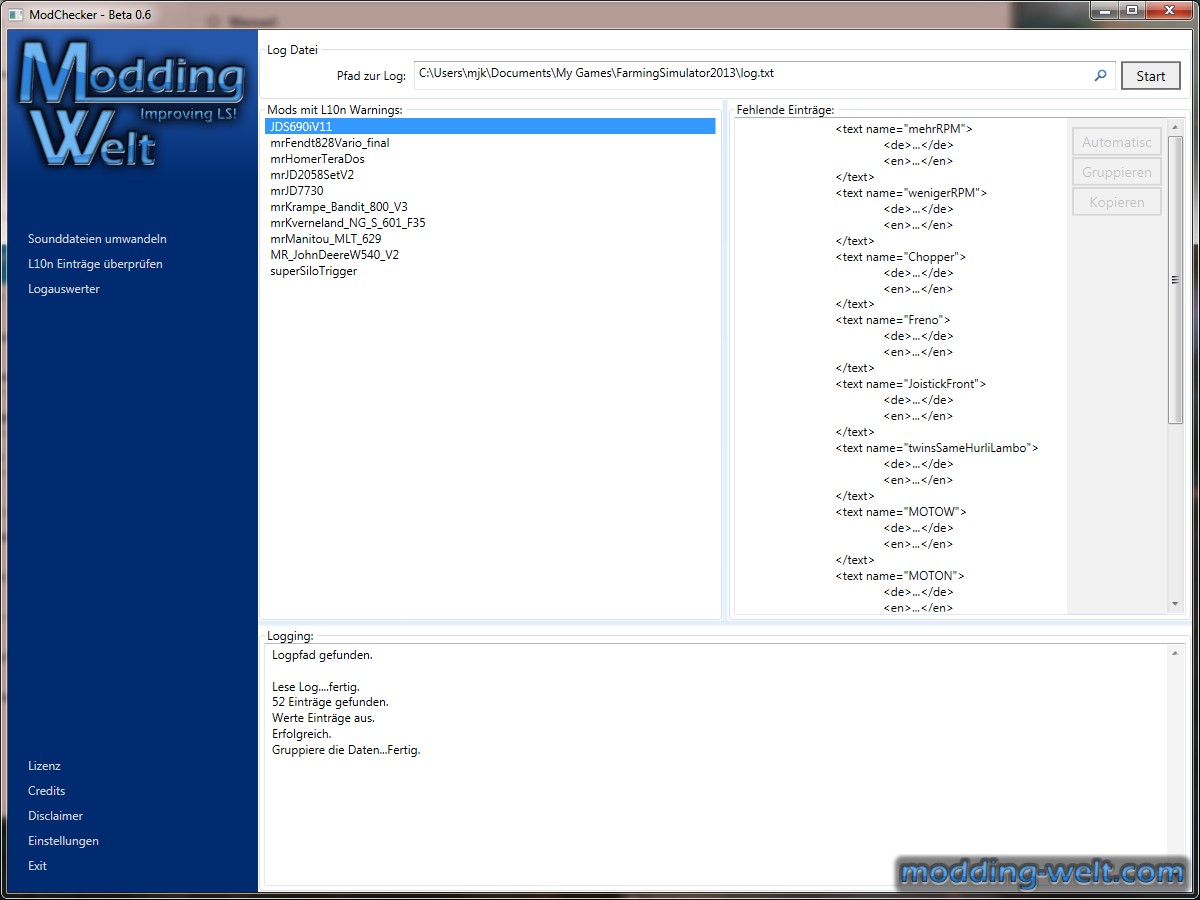Select Logauswerter in the sidebar
Screen dimensions: 1200x900
[x=64, y=289]
